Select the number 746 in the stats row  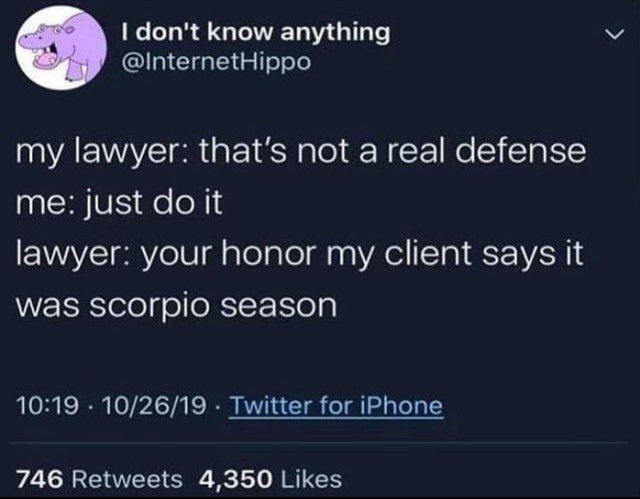click(40, 479)
